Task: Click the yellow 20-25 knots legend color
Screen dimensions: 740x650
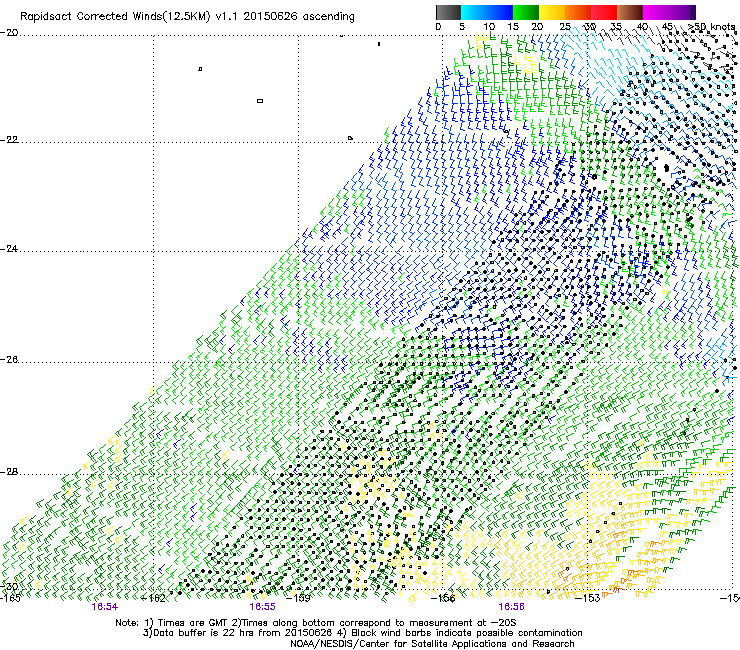Action: [x=552, y=12]
